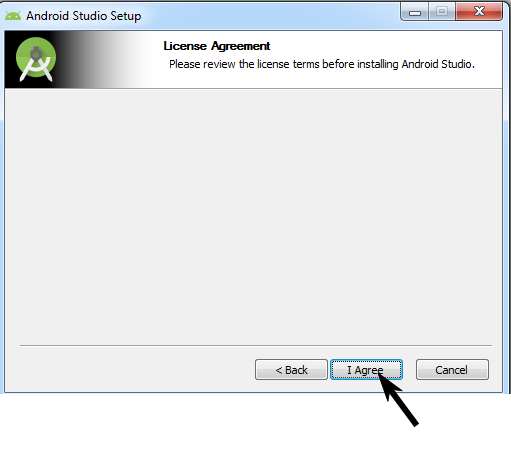The height and width of the screenshot is (453, 511).
Task: Click the white header area right of License Agreement
Action: click(383, 46)
